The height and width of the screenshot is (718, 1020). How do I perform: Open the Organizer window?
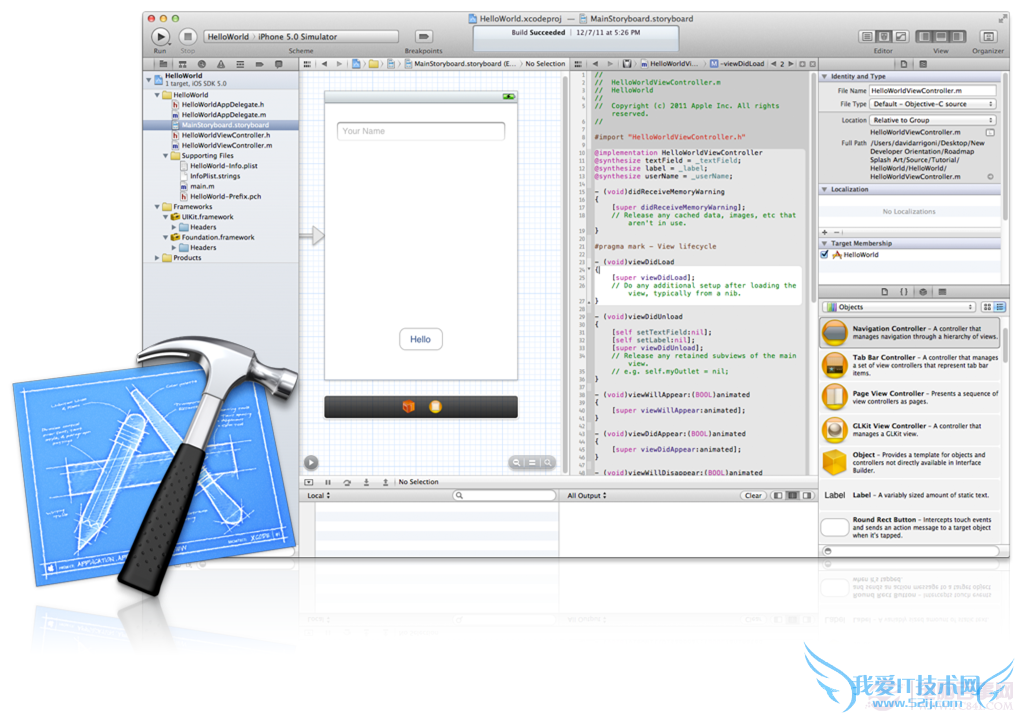point(988,36)
